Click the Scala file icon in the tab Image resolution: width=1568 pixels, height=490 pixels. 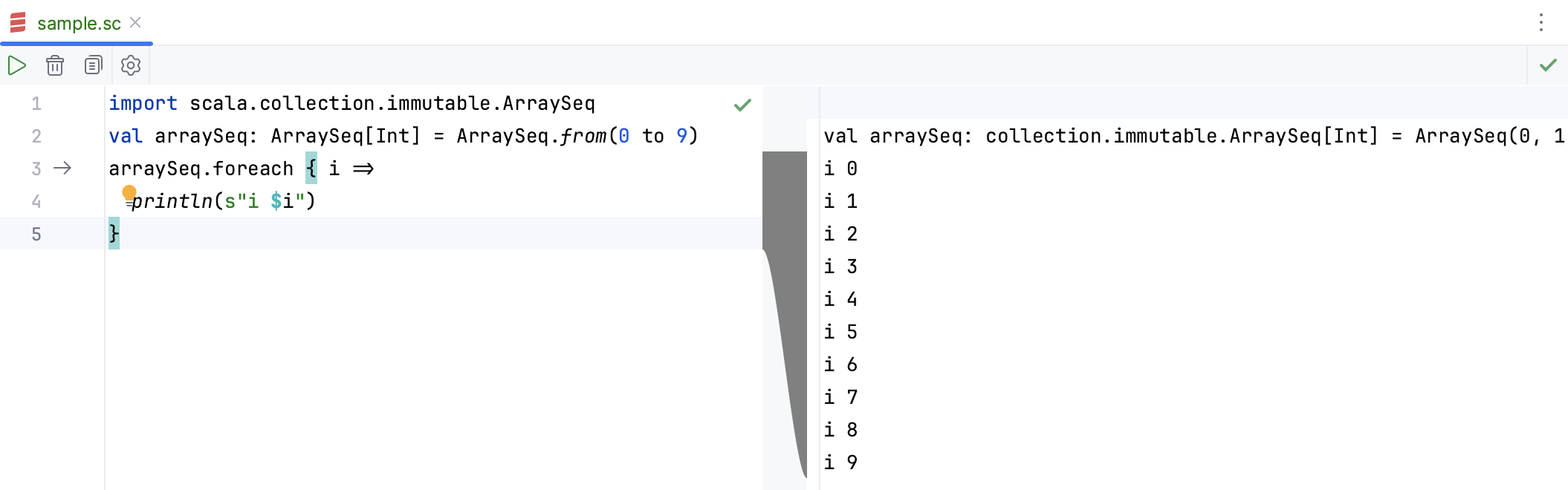pyautogui.click(x=18, y=23)
